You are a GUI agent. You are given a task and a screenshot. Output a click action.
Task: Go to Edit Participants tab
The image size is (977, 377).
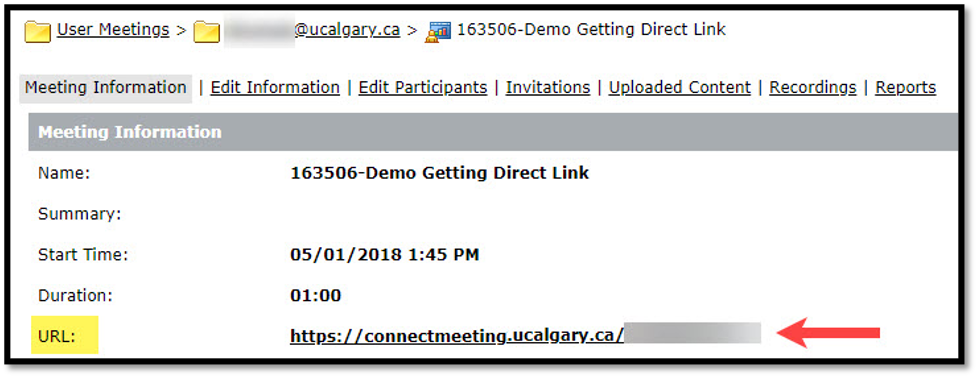tap(422, 88)
